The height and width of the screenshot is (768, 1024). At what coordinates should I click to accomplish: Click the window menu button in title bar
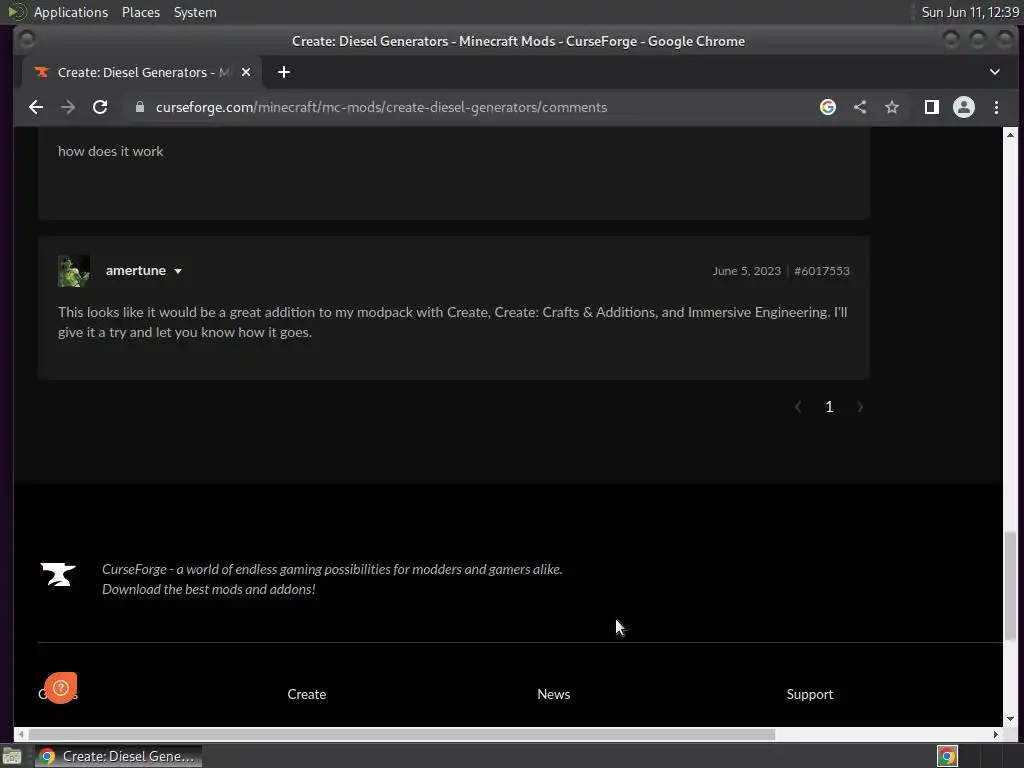pyautogui.click(x=27, y=40)
